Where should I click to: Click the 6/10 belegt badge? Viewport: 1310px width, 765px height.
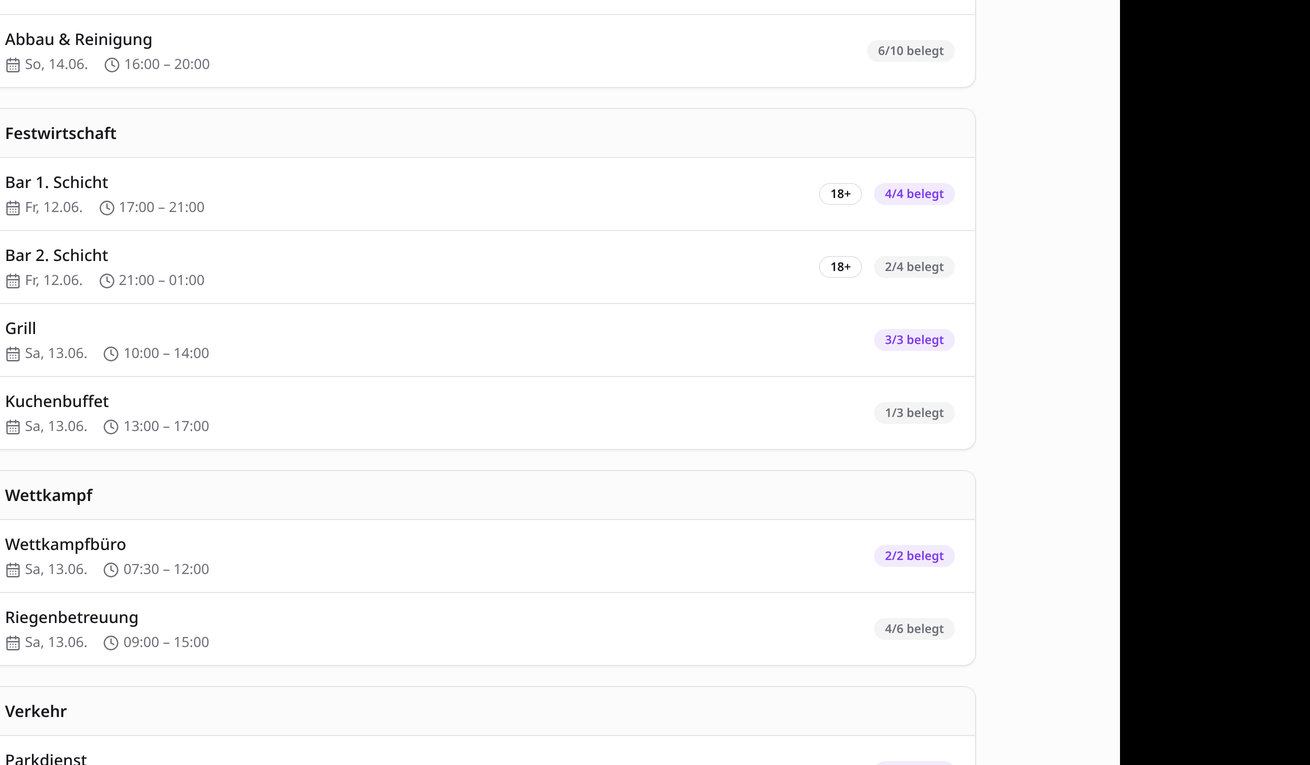[x=910, y=51]
